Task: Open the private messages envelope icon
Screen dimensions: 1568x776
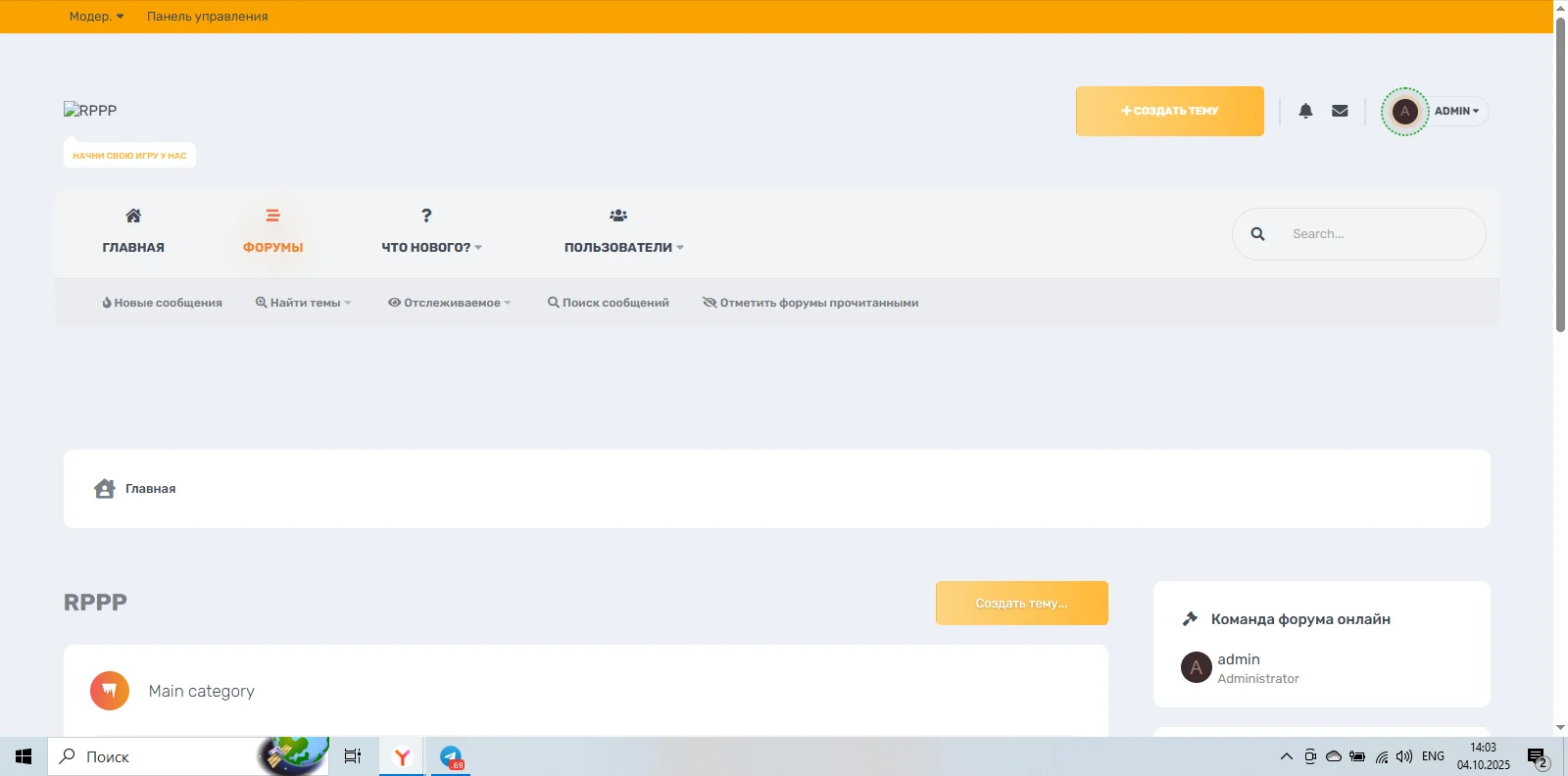Action: pos(1340,111)
